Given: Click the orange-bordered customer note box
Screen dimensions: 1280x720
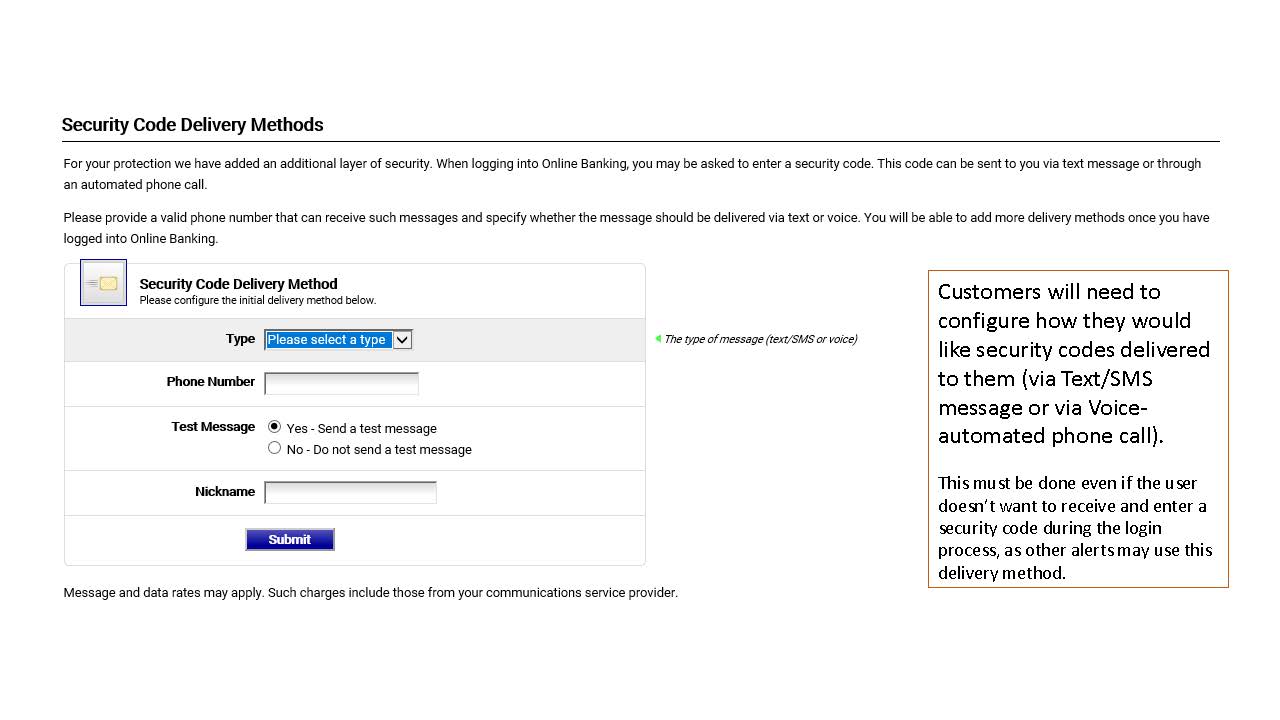Looking at the screenshot, I should (x=1077, y=428).
